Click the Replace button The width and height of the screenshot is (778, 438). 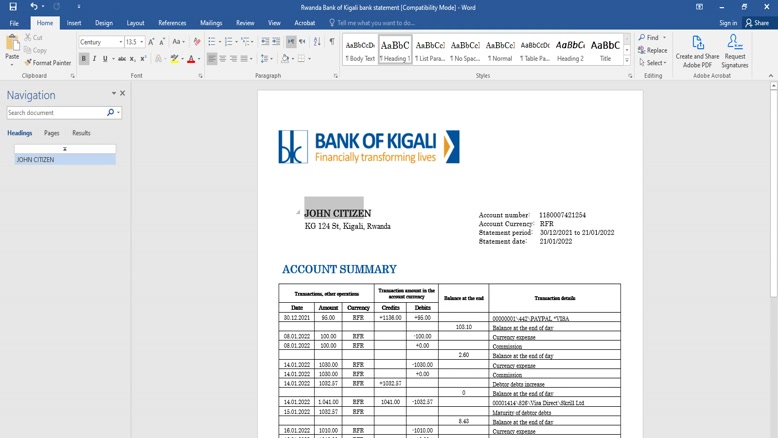coord(653,50)
